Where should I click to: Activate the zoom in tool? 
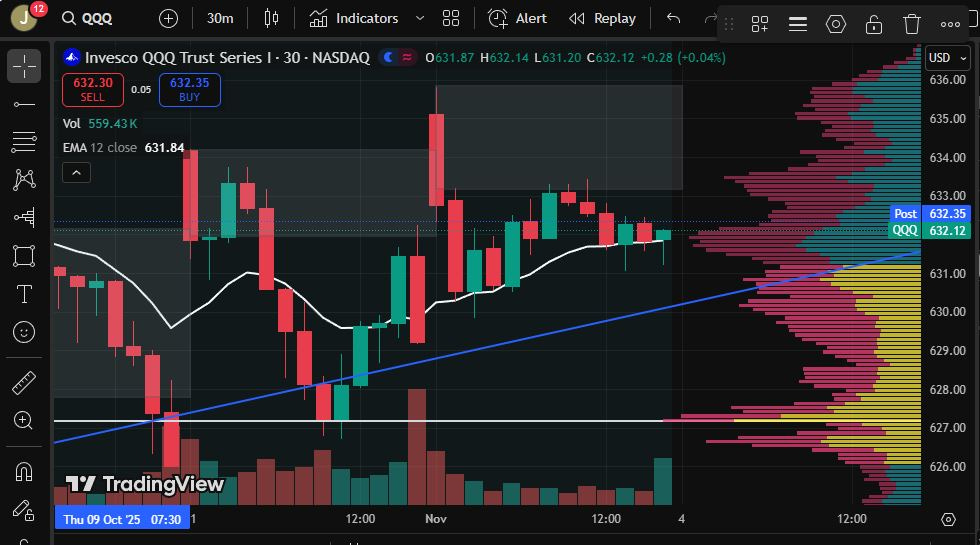point(24,421)
